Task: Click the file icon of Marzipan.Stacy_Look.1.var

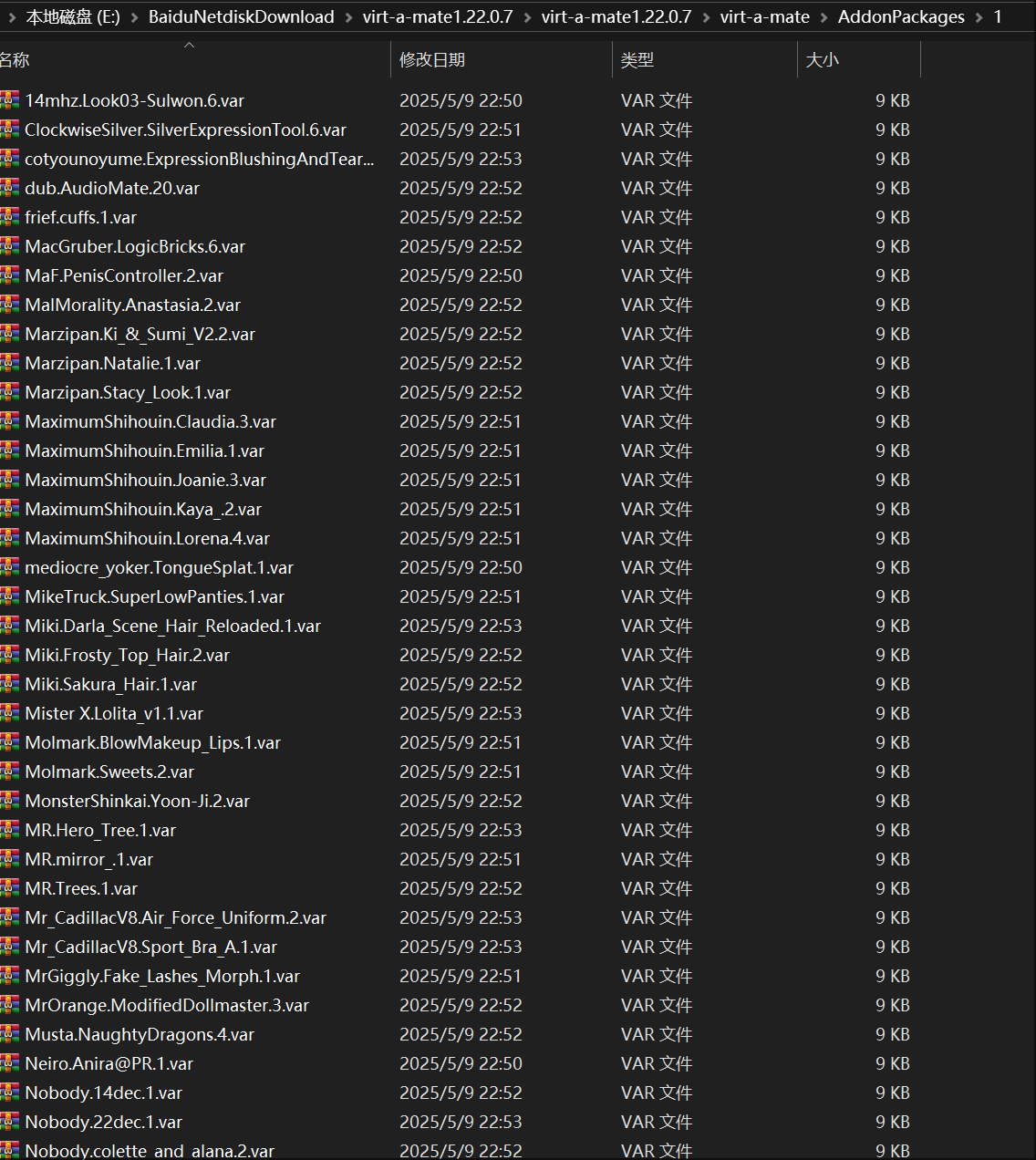Action: coord(9,392)
